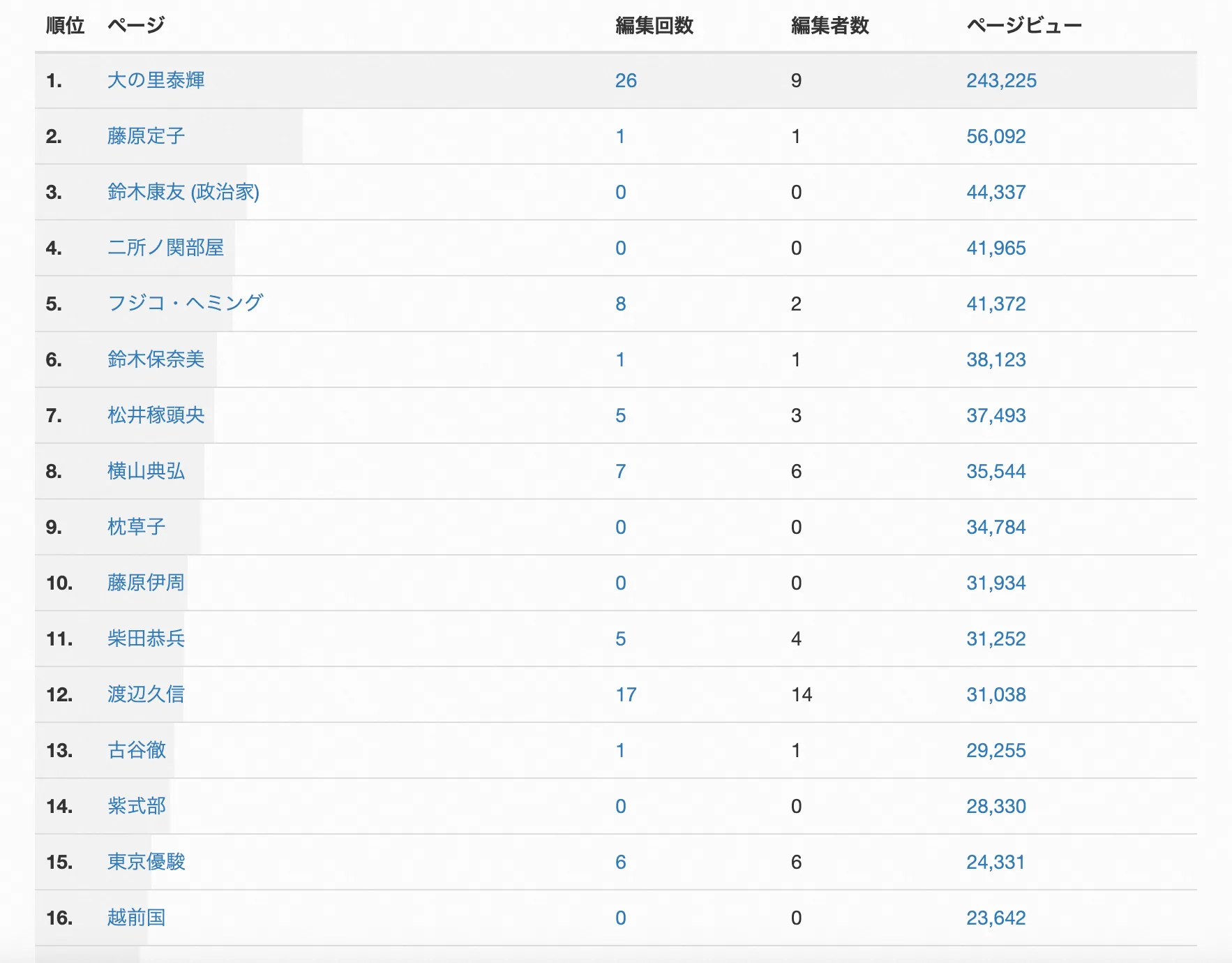This screenshot has width=1232, height=963.
Task: Click the 横山典弘 page link
Action: pos(146,471)
